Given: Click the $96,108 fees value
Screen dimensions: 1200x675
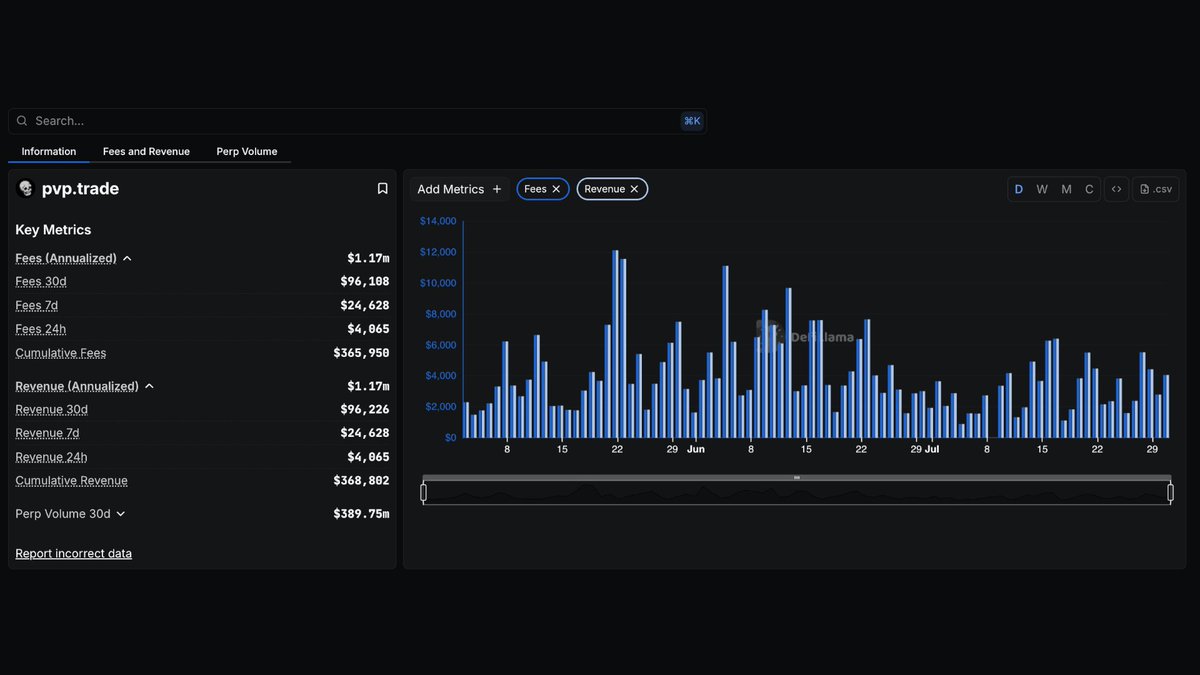Looking at the screenshot, I should (365, 282).
